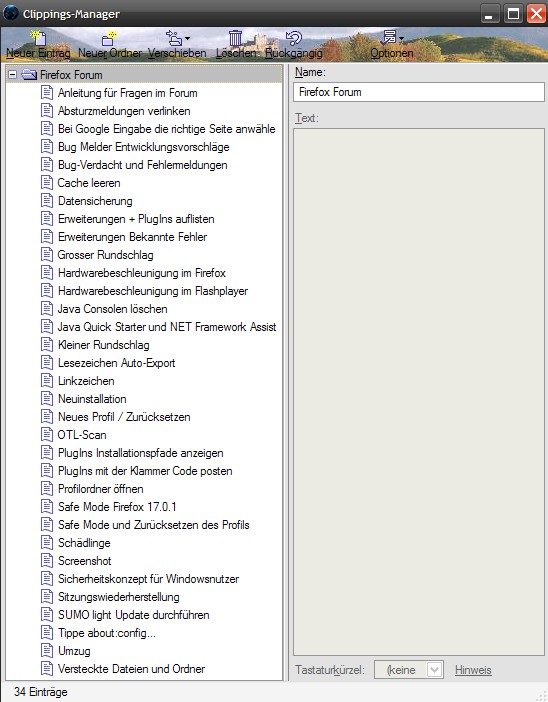Click the document icon beside Schädlinge
This screenshot has height=702, width=548.
click(47, 543)
